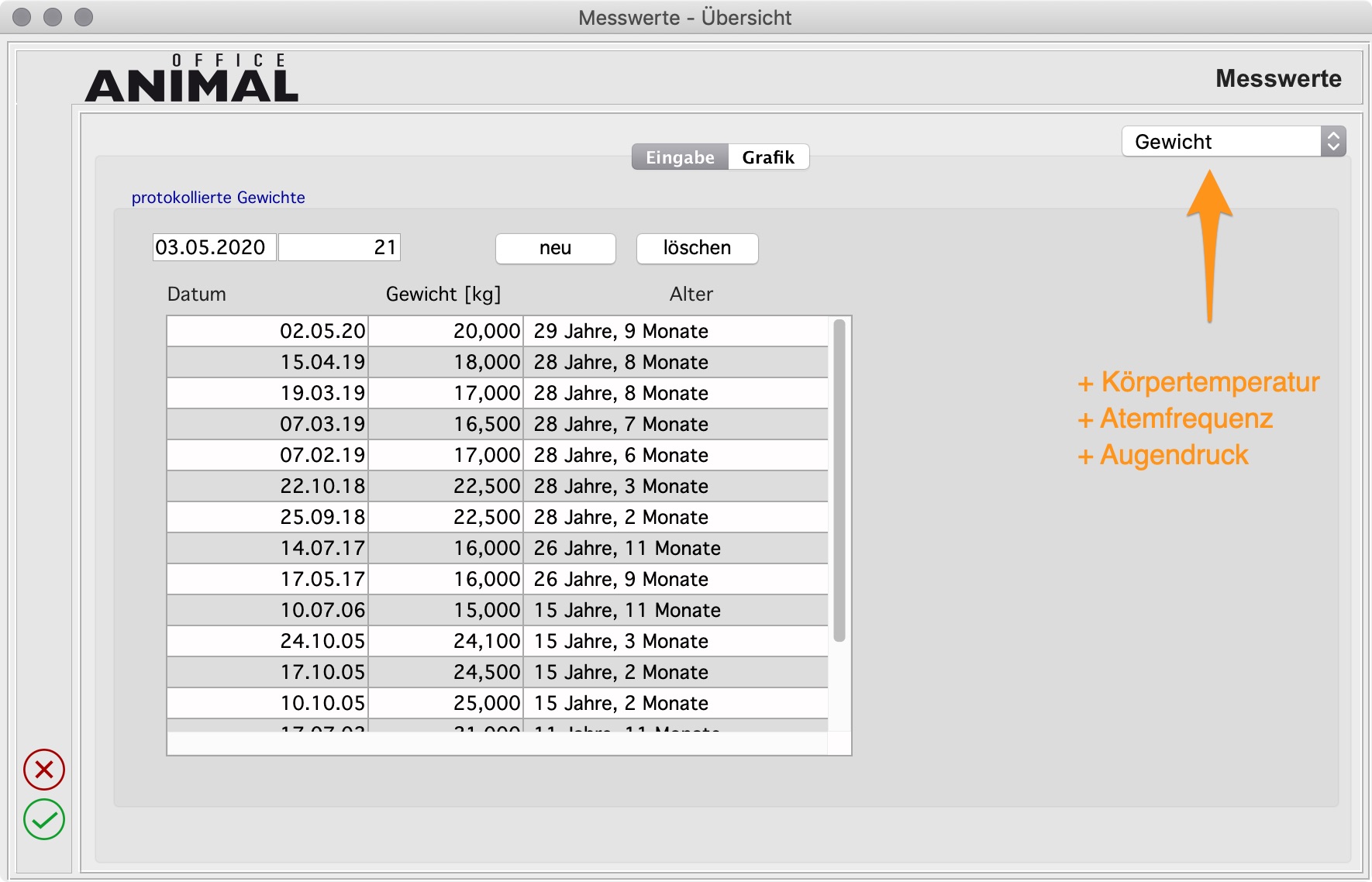This screenshot has width=1372, height=882.
Task: Click the Office Animal logo
Action: click(x=191, y=79)
